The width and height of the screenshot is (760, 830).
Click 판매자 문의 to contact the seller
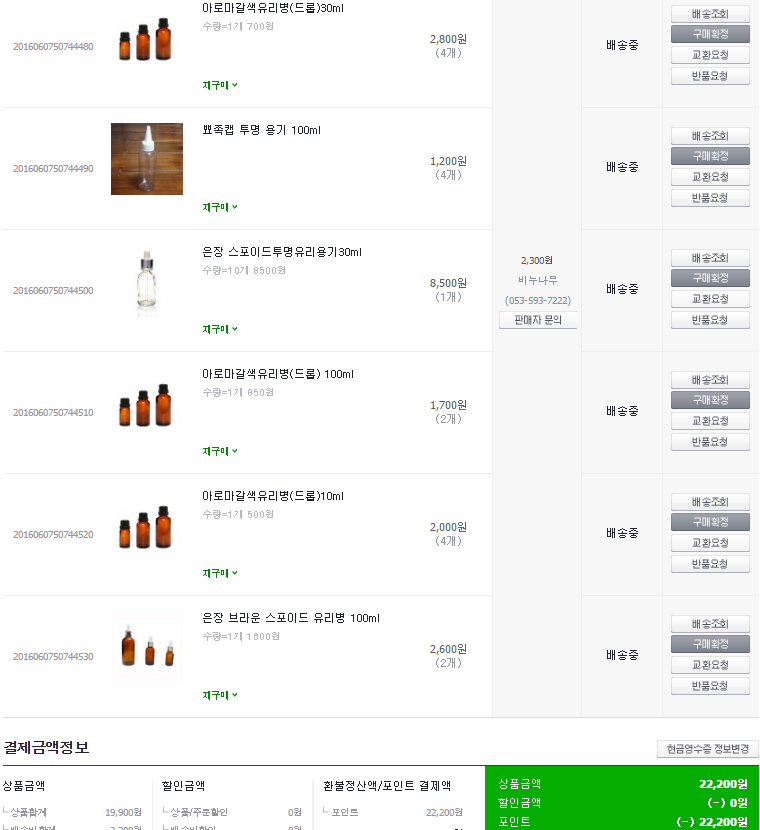pos(538,320)
